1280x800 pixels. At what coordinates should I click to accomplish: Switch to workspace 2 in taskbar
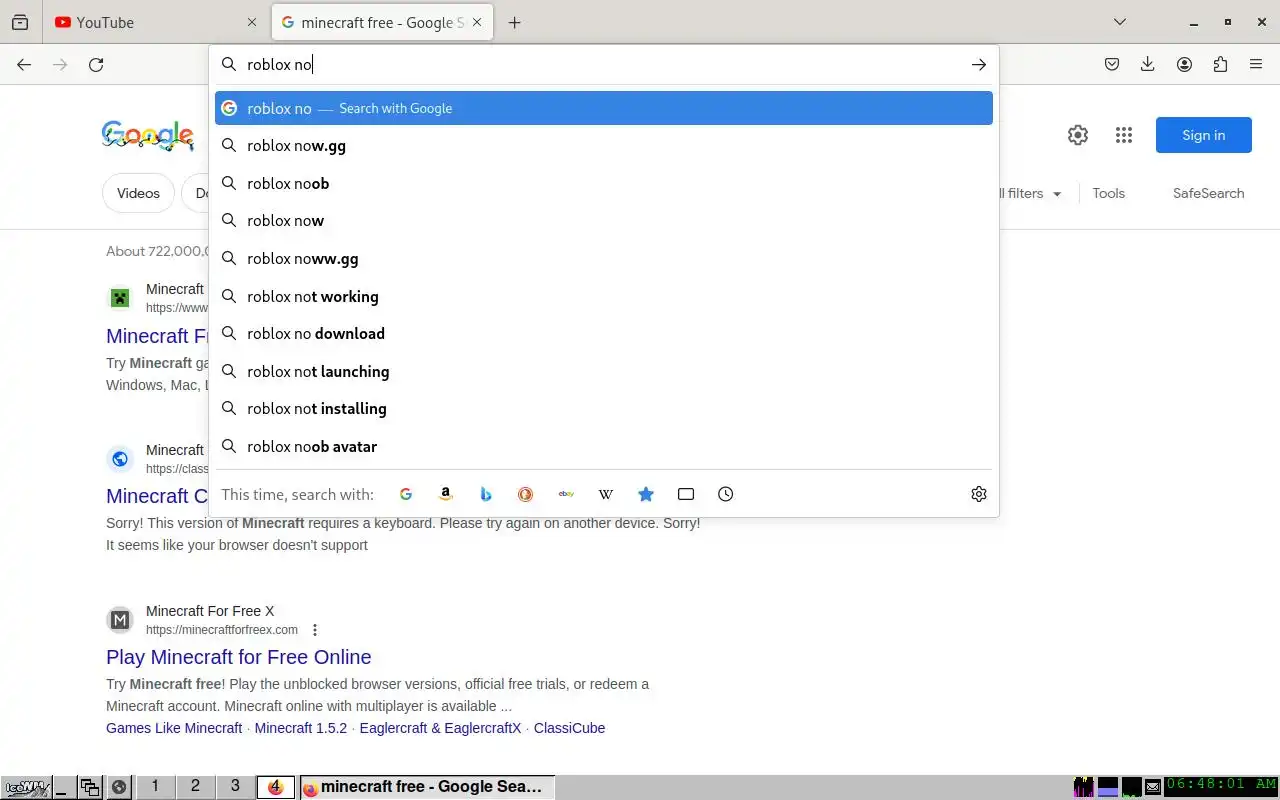click(195, 786)
